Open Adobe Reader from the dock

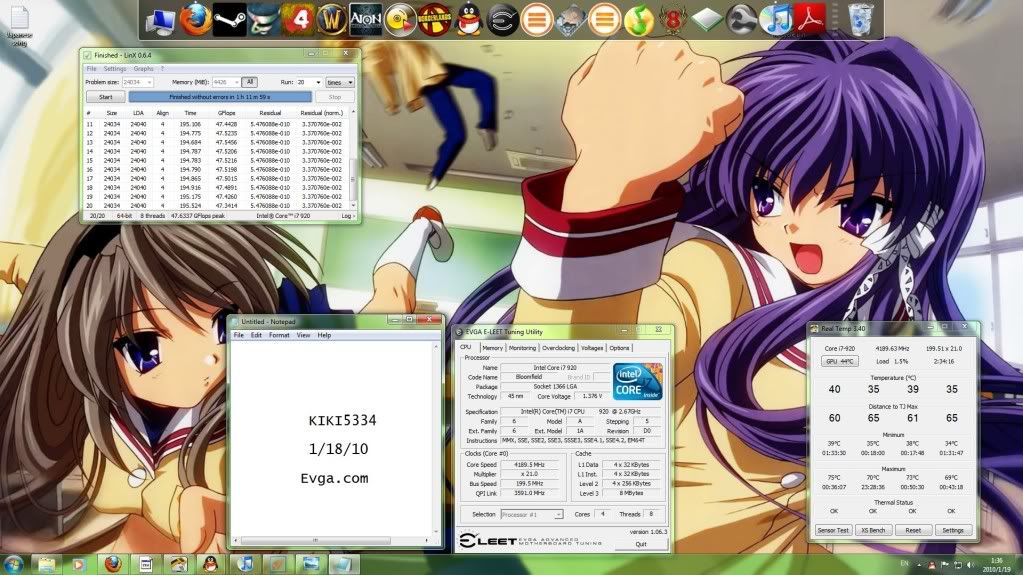808,18
